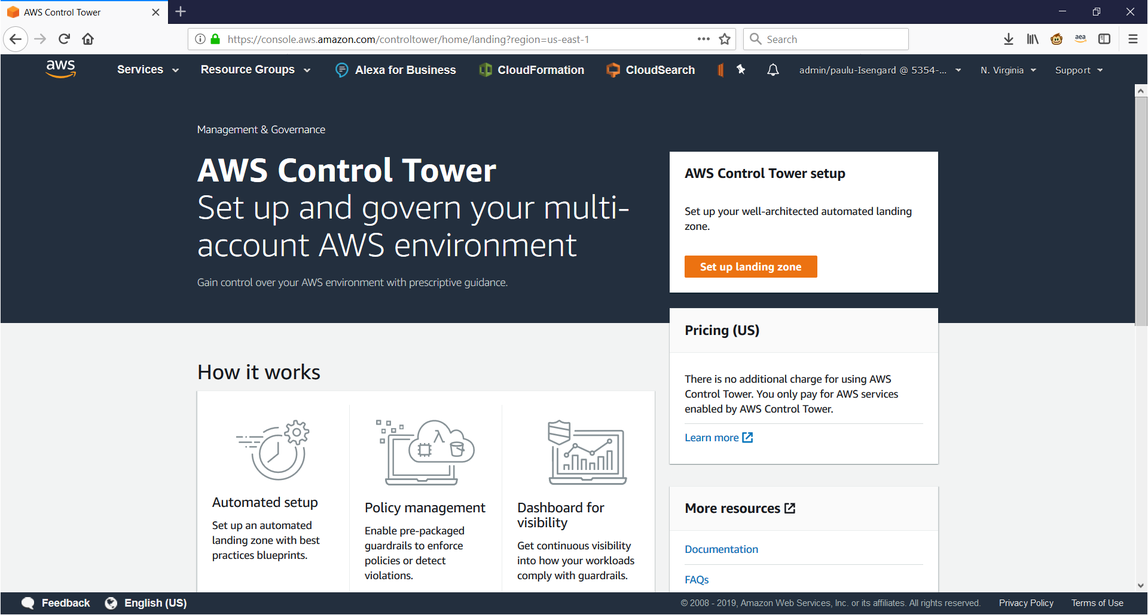Reload the page with refresh icon

[x=64, y=39]
